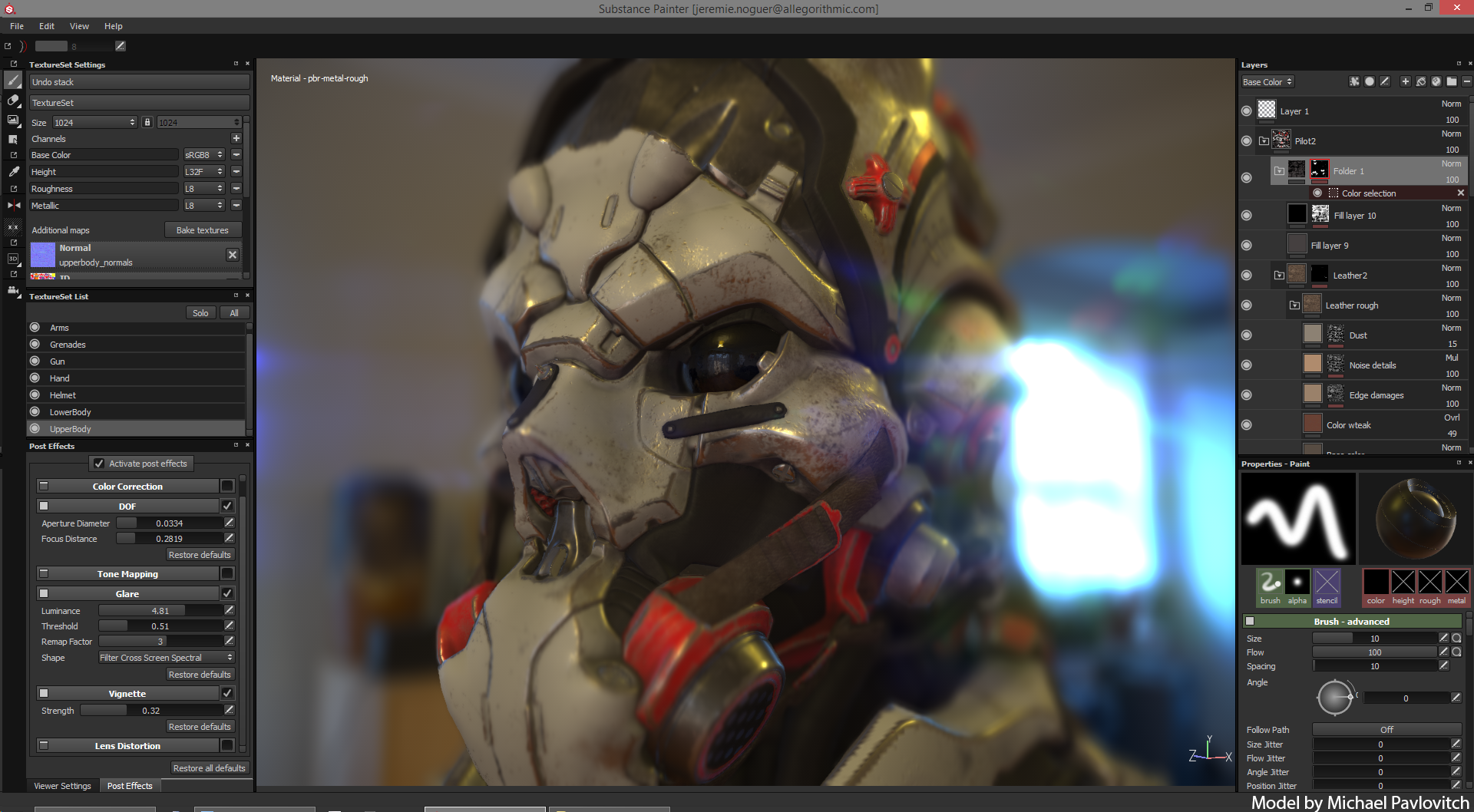This screenshot has height=812, width=1474.
Task: Click the add mask circle icon in Layers toolbar
Action: [x=1369, y=81]
